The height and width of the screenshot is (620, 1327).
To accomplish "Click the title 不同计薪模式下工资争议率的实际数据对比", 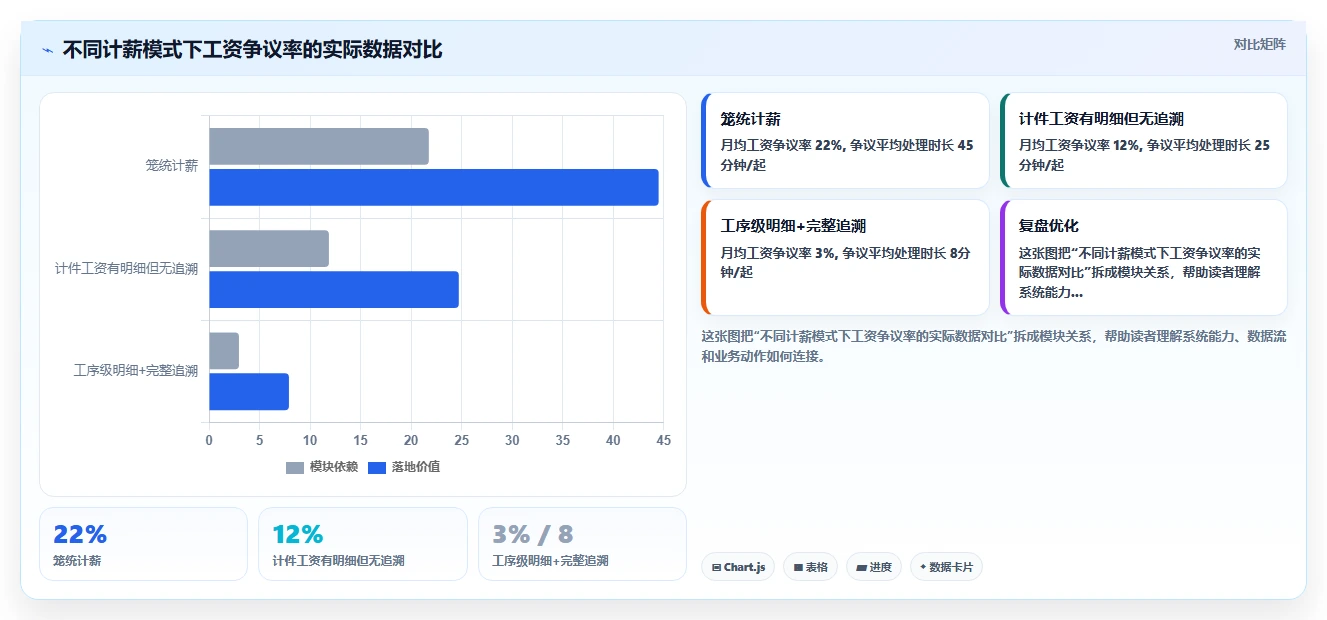I will click(x=252, y=50).
